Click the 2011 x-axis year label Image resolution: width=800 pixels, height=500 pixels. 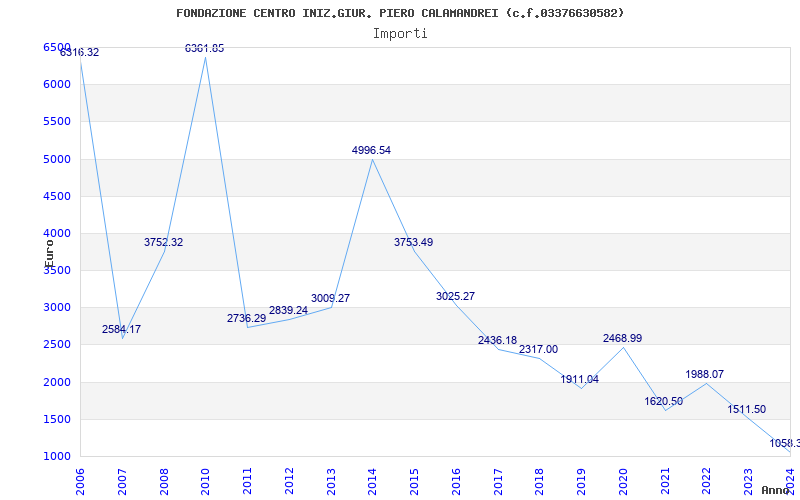(247, 482)
